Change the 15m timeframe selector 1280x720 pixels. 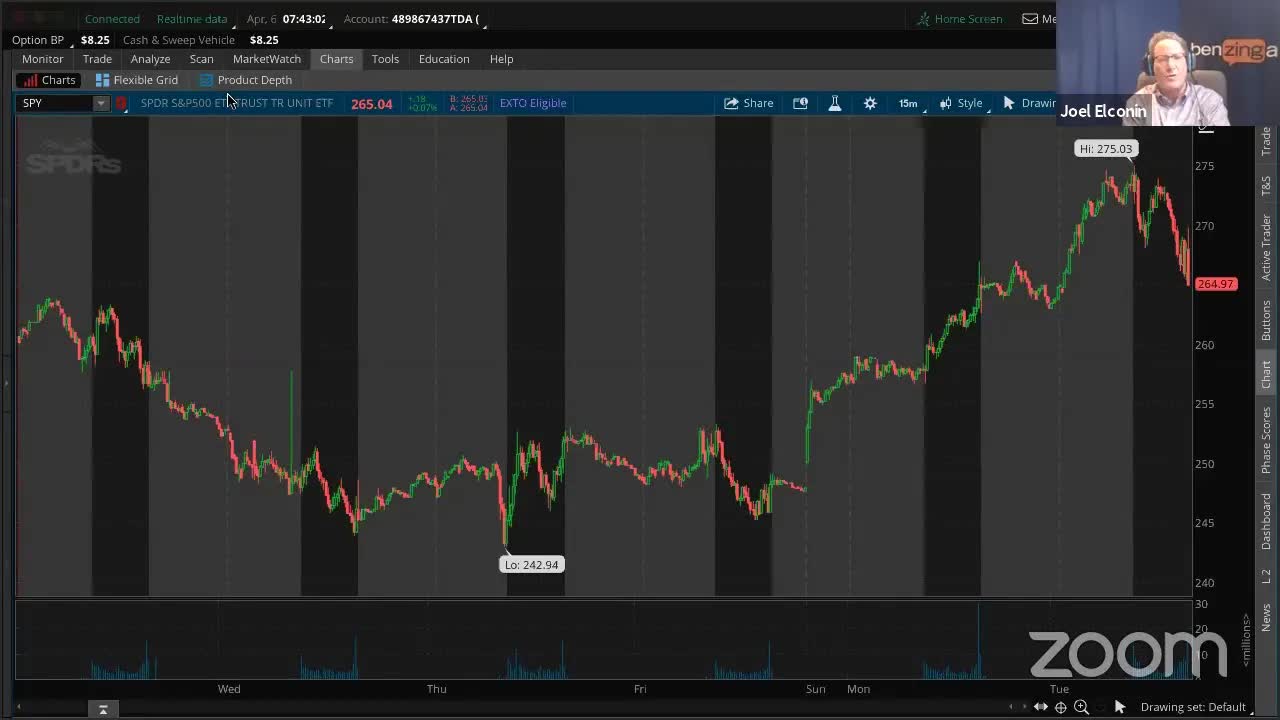908,103
